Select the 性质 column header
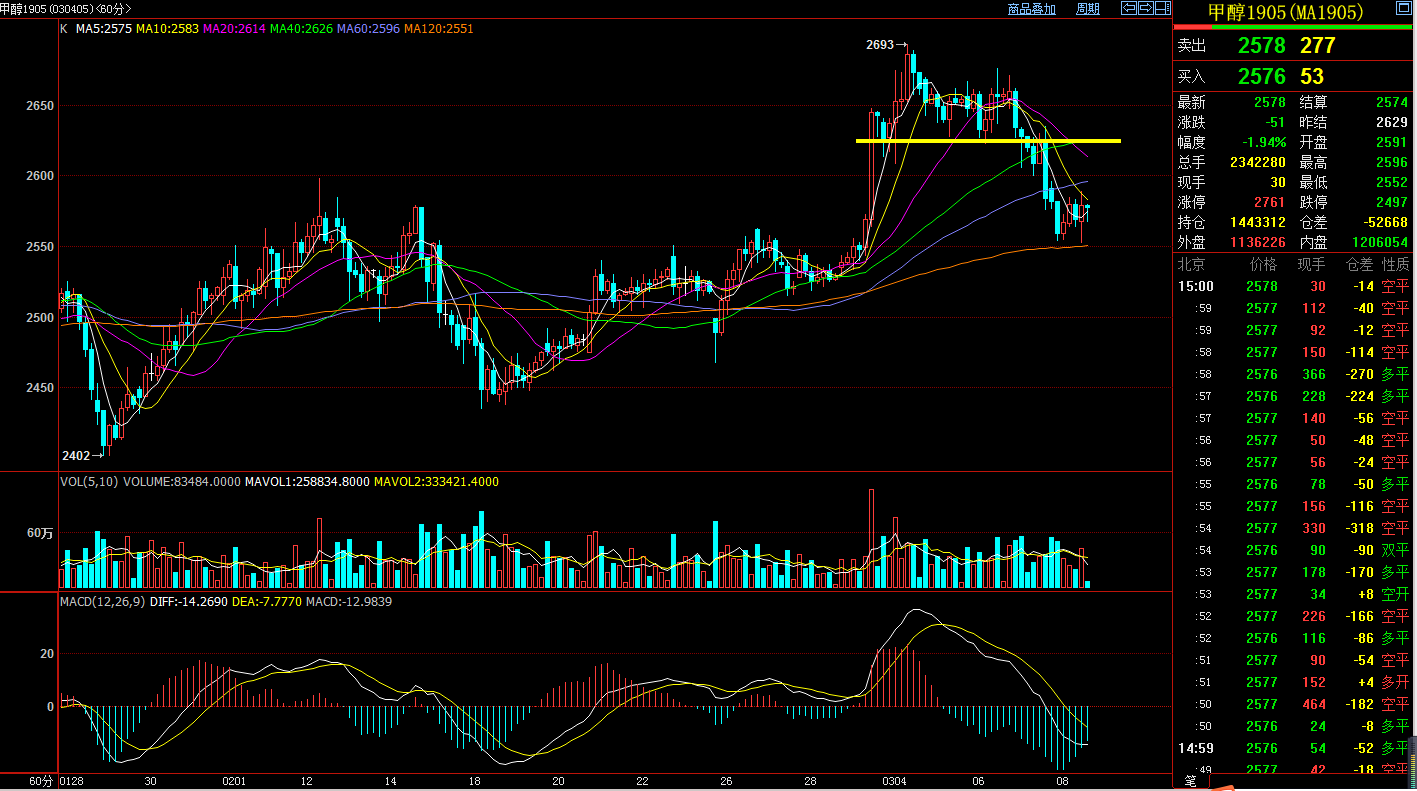 (x=1396, y=265)
